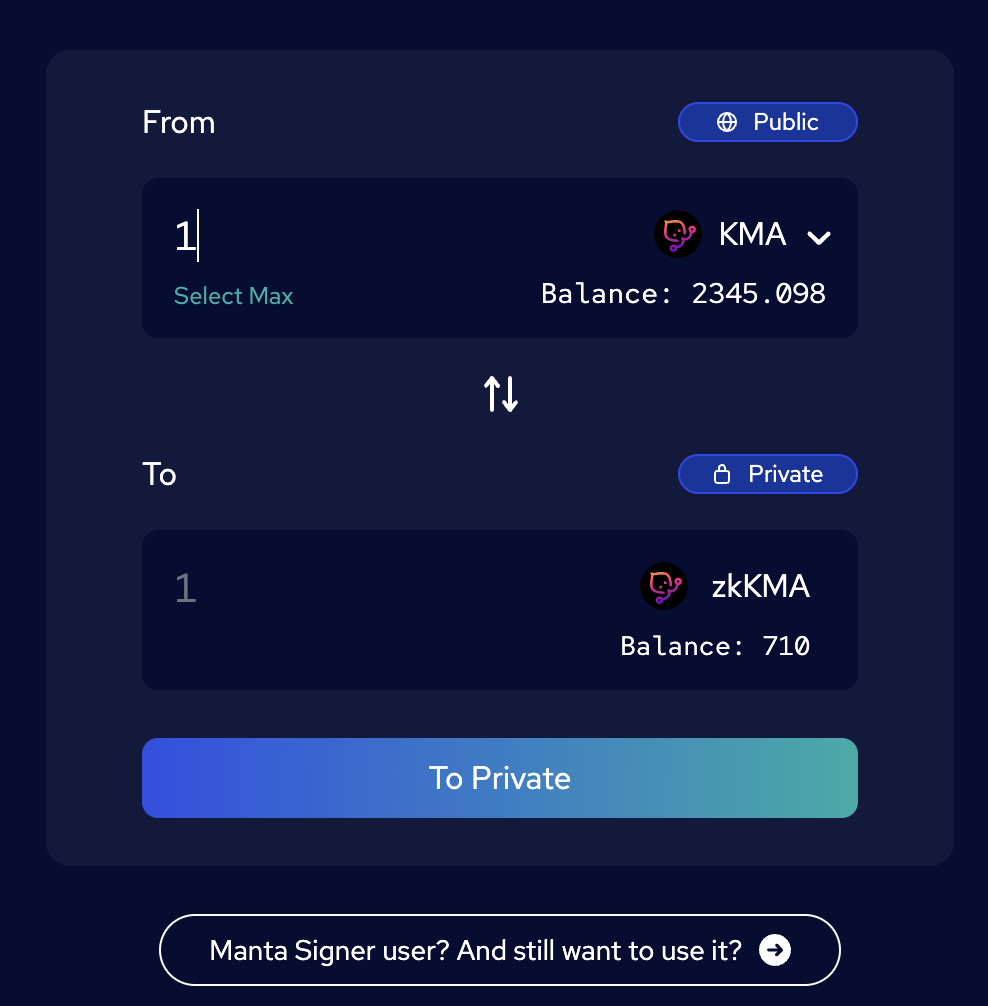988x1006 pixels.
Task: Click the globe icon on Public badge
Action: 727,122
